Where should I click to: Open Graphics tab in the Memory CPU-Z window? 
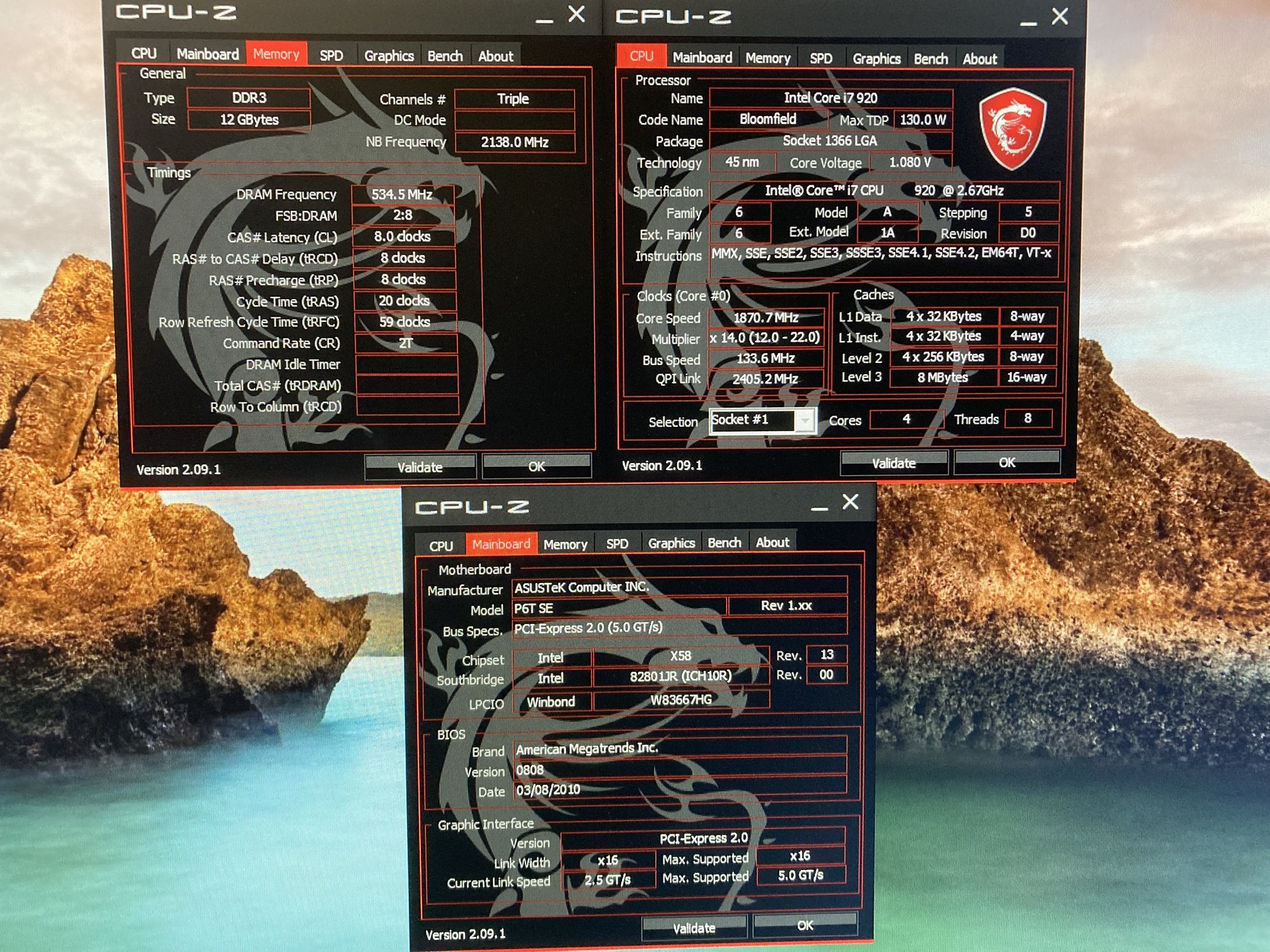pyautogui.click(x=389, y=55)
